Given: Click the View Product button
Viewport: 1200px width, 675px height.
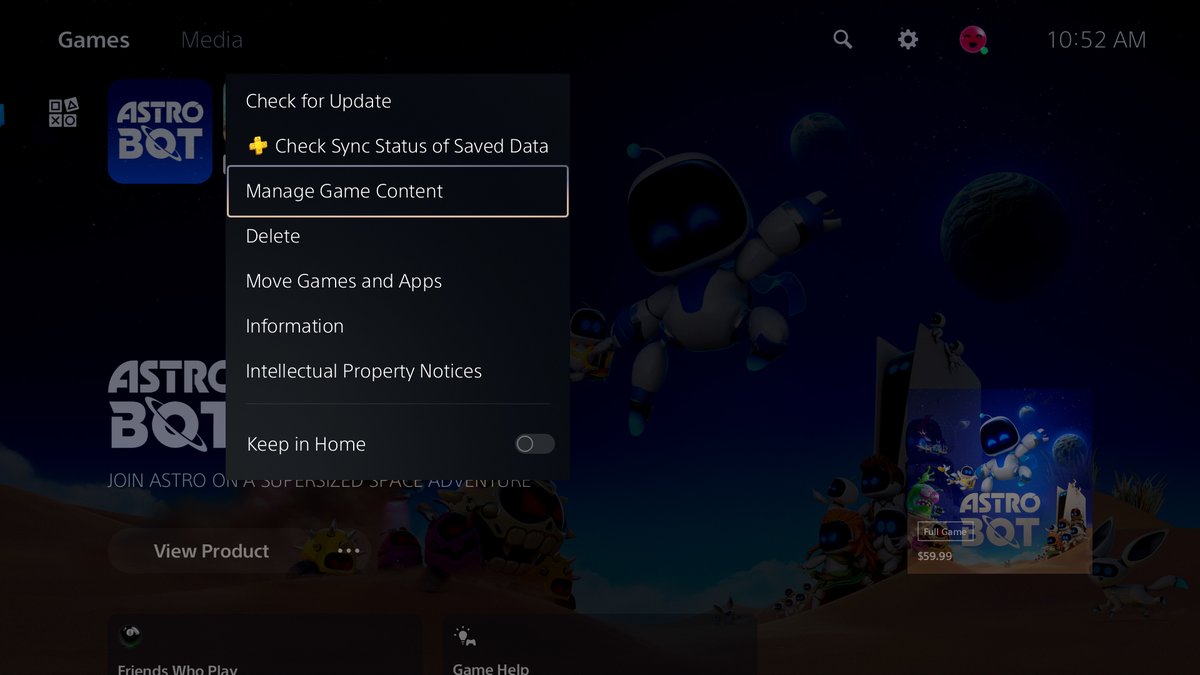Looking at the screenshot, I should [210, 551].
